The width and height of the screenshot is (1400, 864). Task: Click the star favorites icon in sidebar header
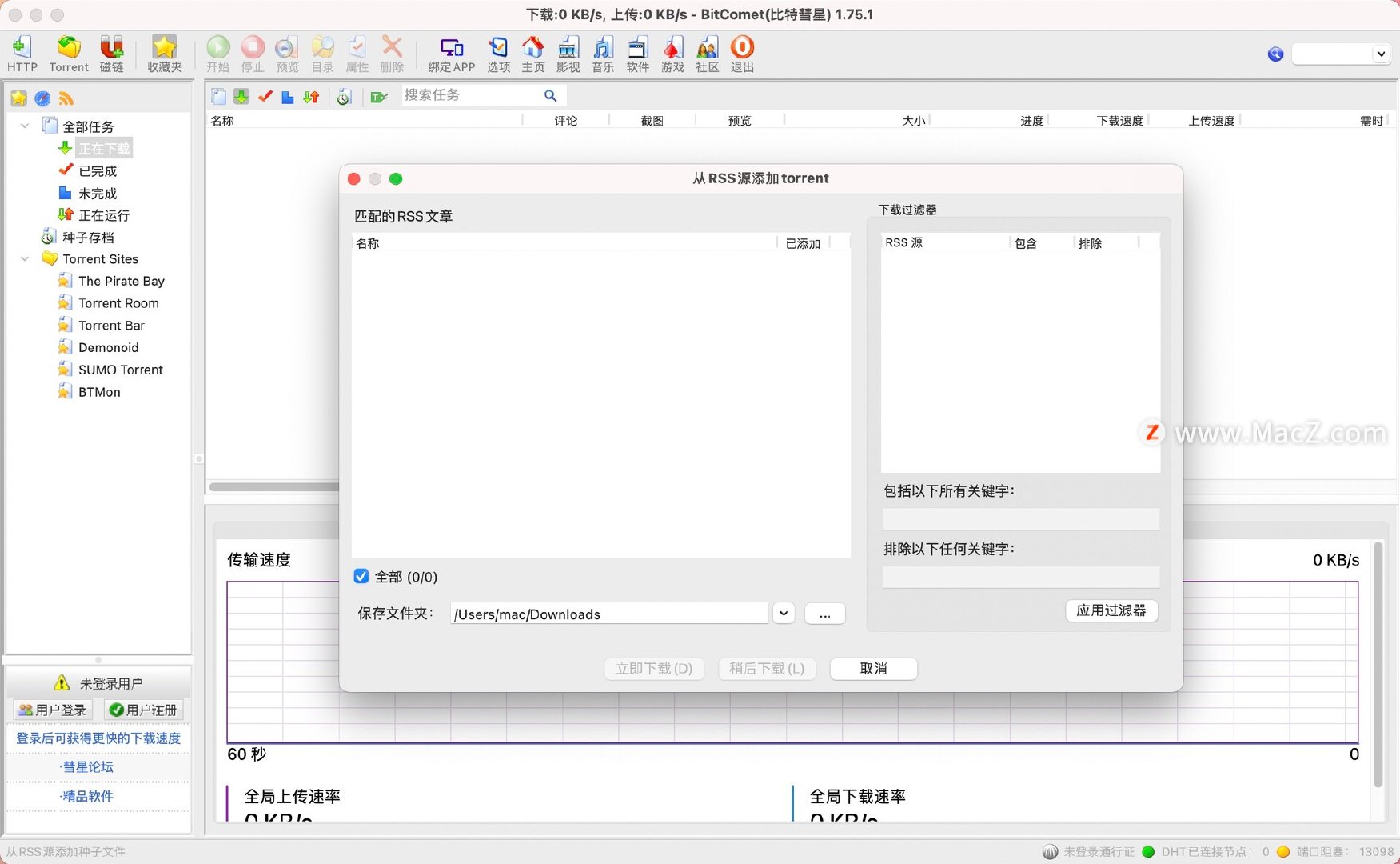(x=18, y=98)
